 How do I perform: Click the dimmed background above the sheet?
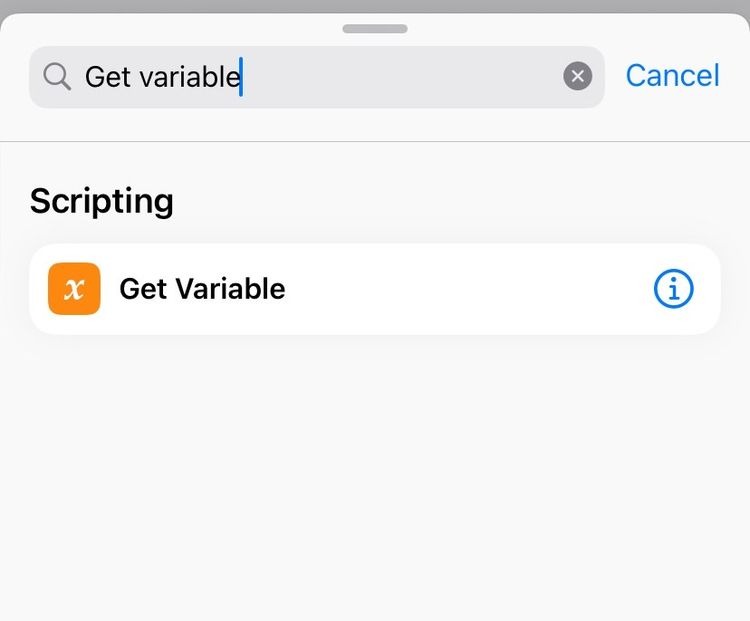click(375, 6)
